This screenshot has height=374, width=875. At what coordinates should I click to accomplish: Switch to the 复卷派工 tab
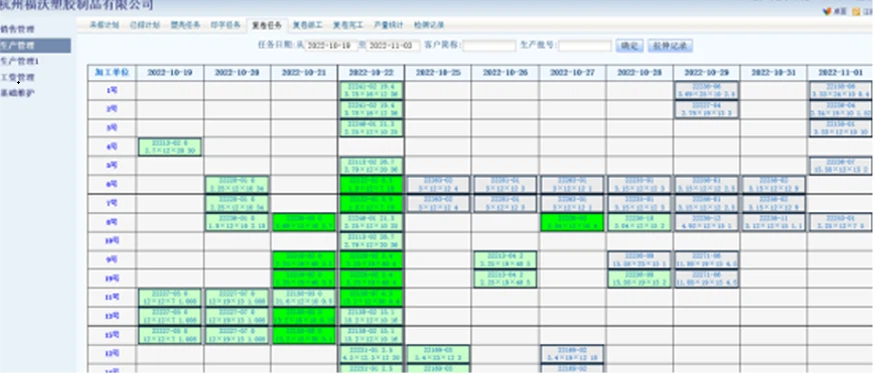click(x=307, y=25)
